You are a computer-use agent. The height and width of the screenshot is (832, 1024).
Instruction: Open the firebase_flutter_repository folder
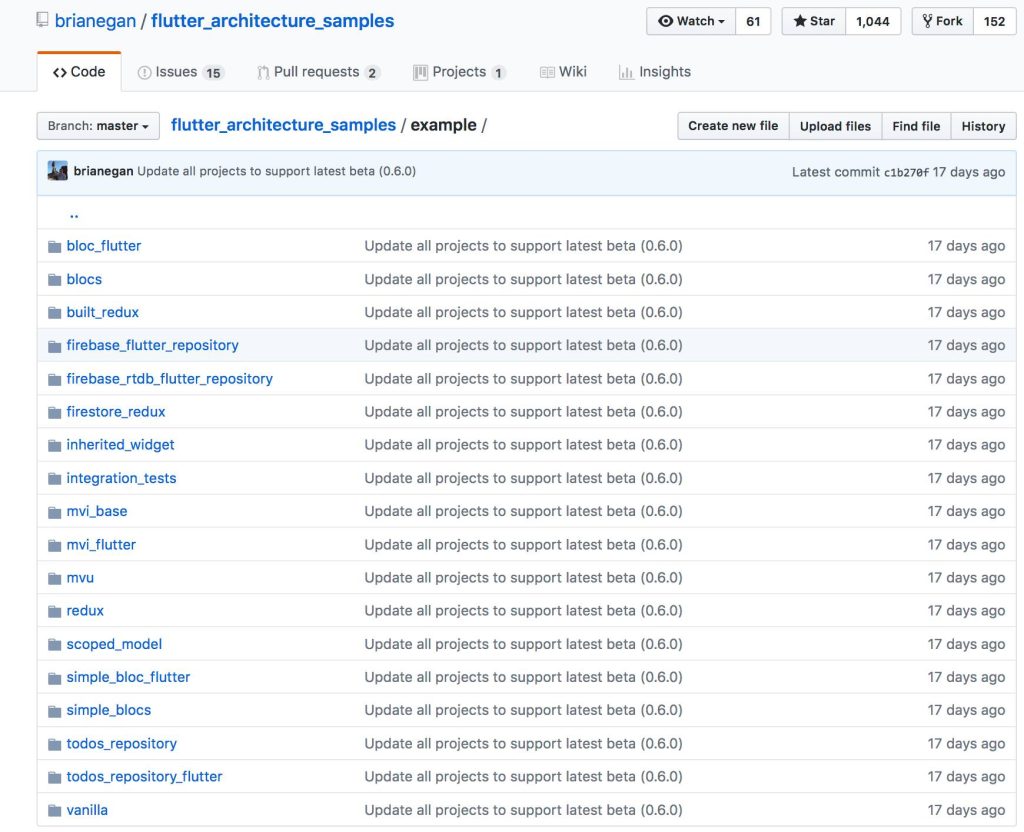pos(152,345)
